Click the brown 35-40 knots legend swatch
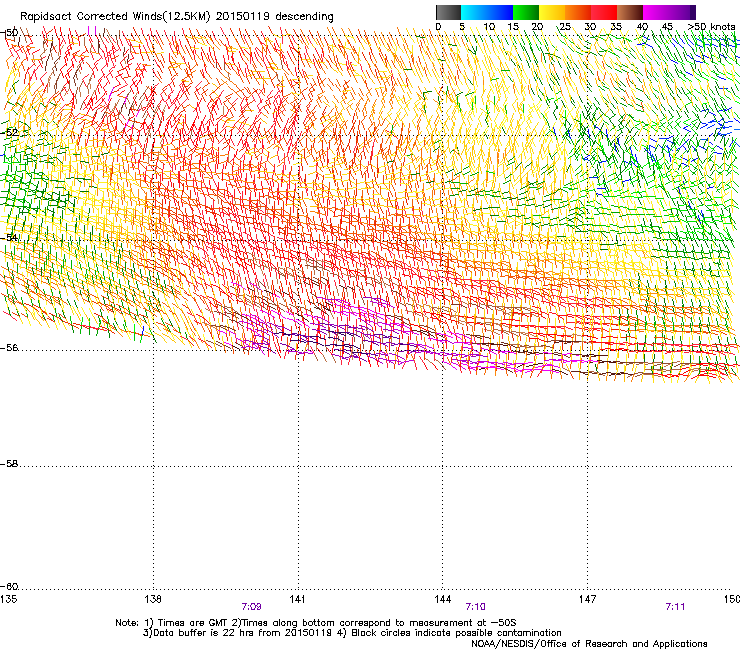740x650 pixels. coord(630,12)
